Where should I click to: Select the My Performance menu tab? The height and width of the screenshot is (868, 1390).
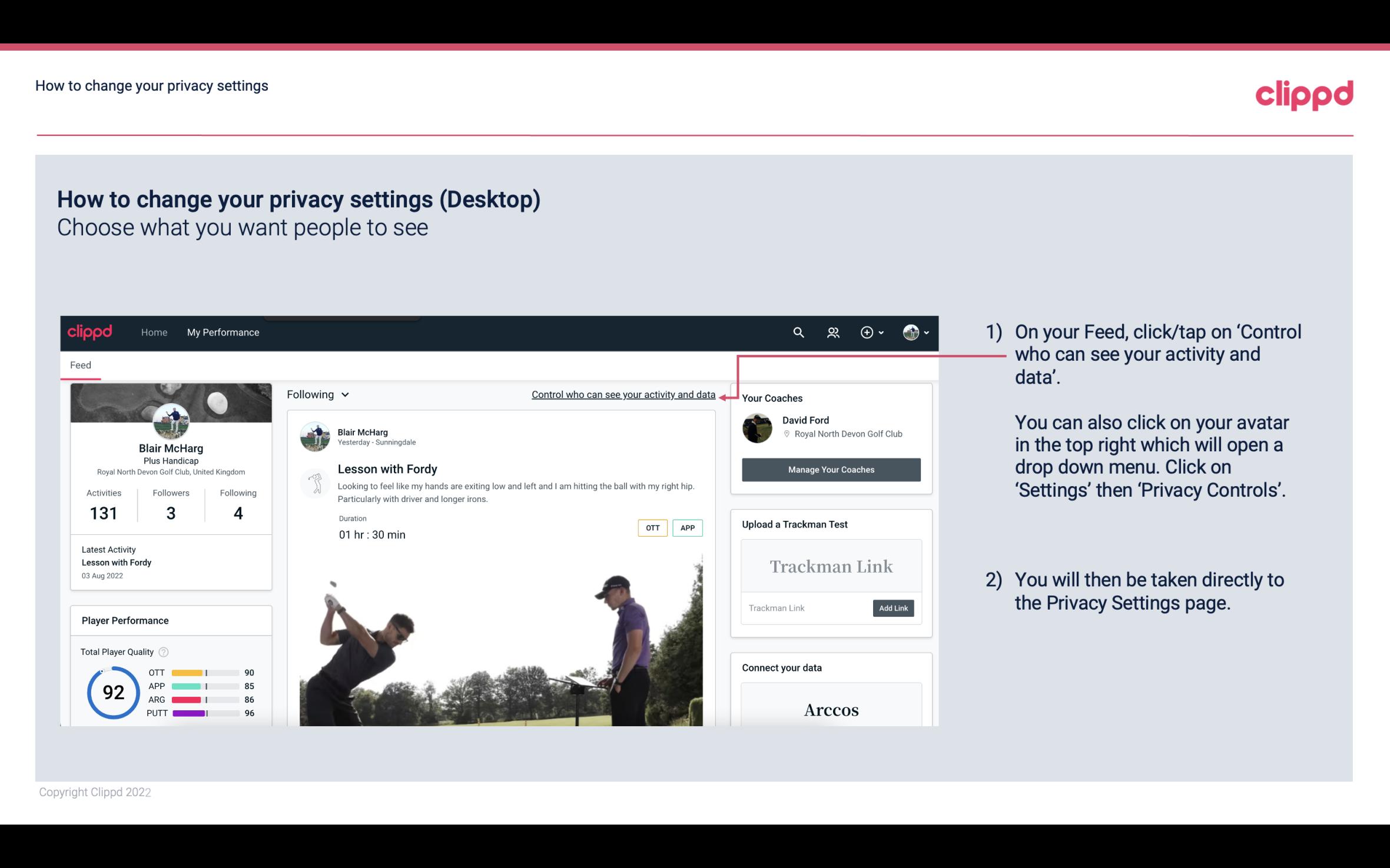(x=222, y=332)
